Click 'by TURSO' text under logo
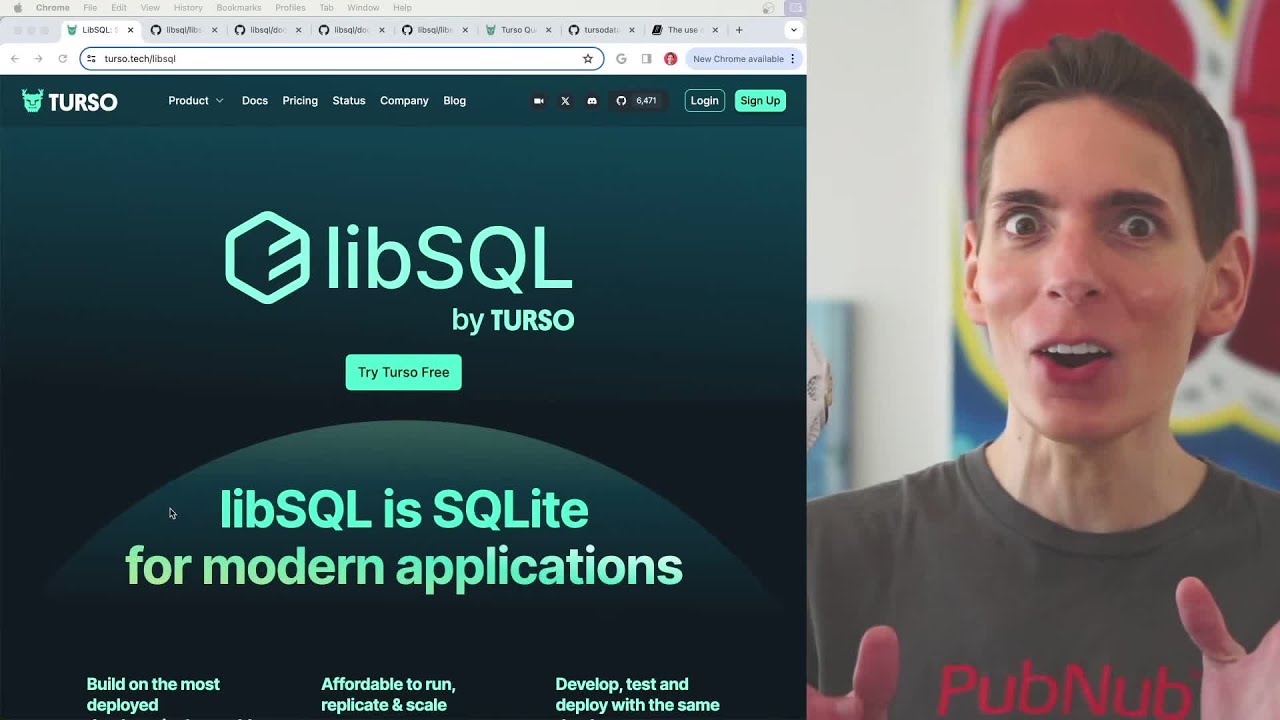This screenshot has height=720, width=1280. tap(513, 320)
